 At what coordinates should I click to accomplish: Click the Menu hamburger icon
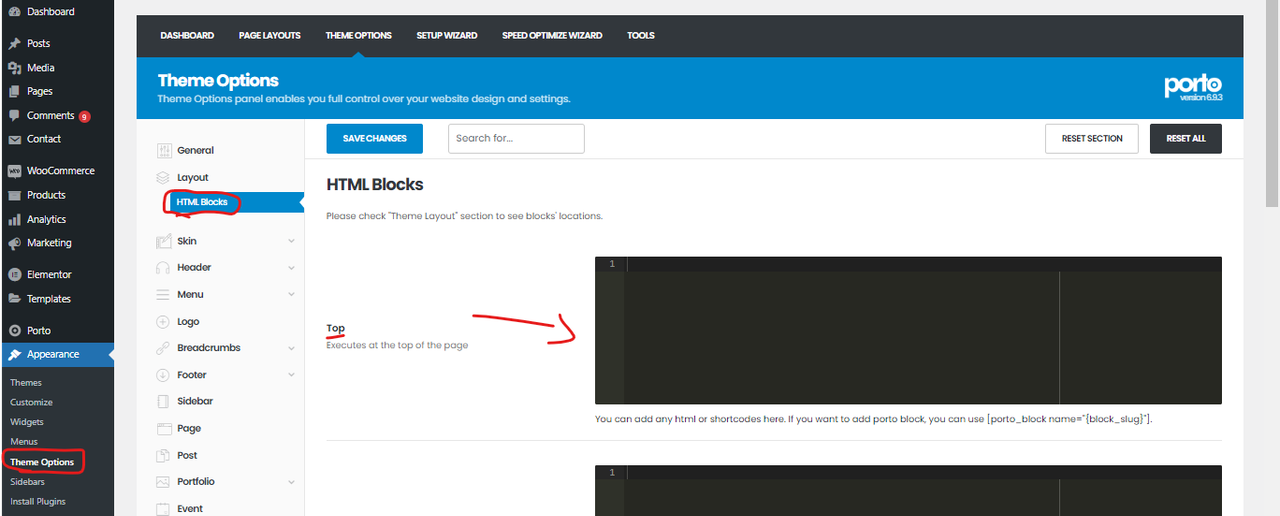[163, 295]
